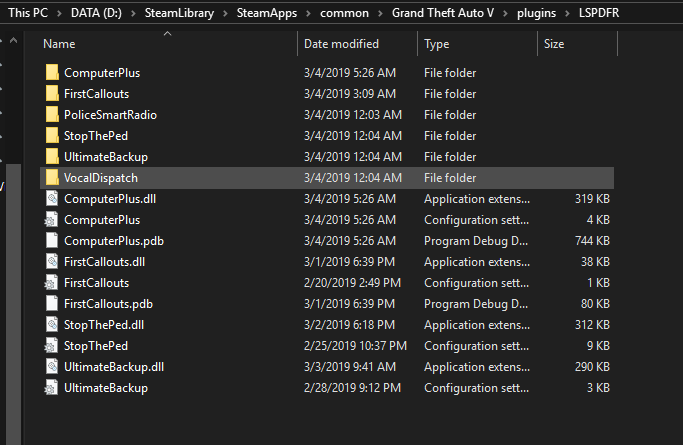Viewport: 683px width, 445px height.
Task: Select the FirstCallouts.pdb file name
Action: [108, 304]
